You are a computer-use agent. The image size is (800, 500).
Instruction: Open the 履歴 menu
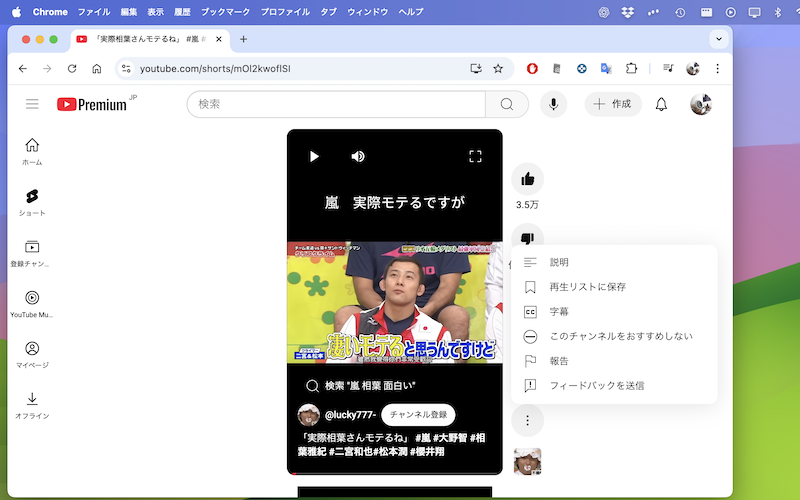(x=182, y=12)
